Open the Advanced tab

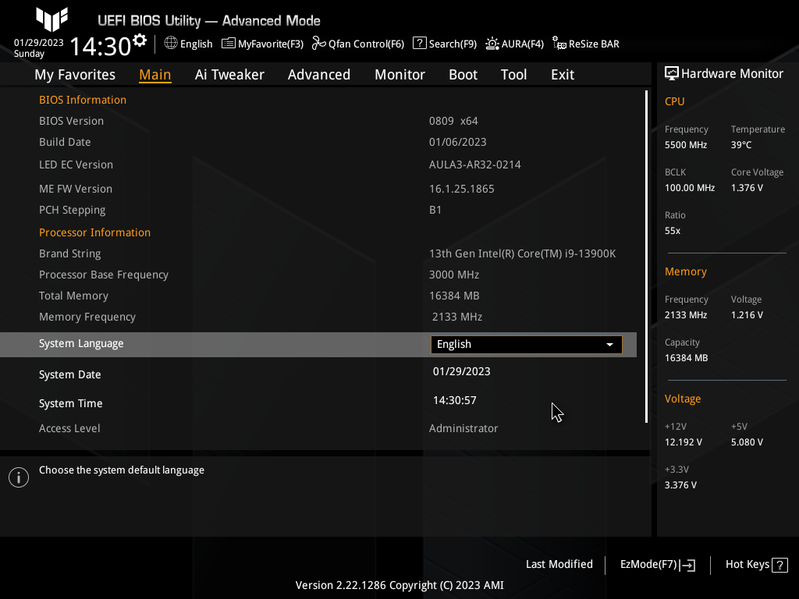click(319, 75)
